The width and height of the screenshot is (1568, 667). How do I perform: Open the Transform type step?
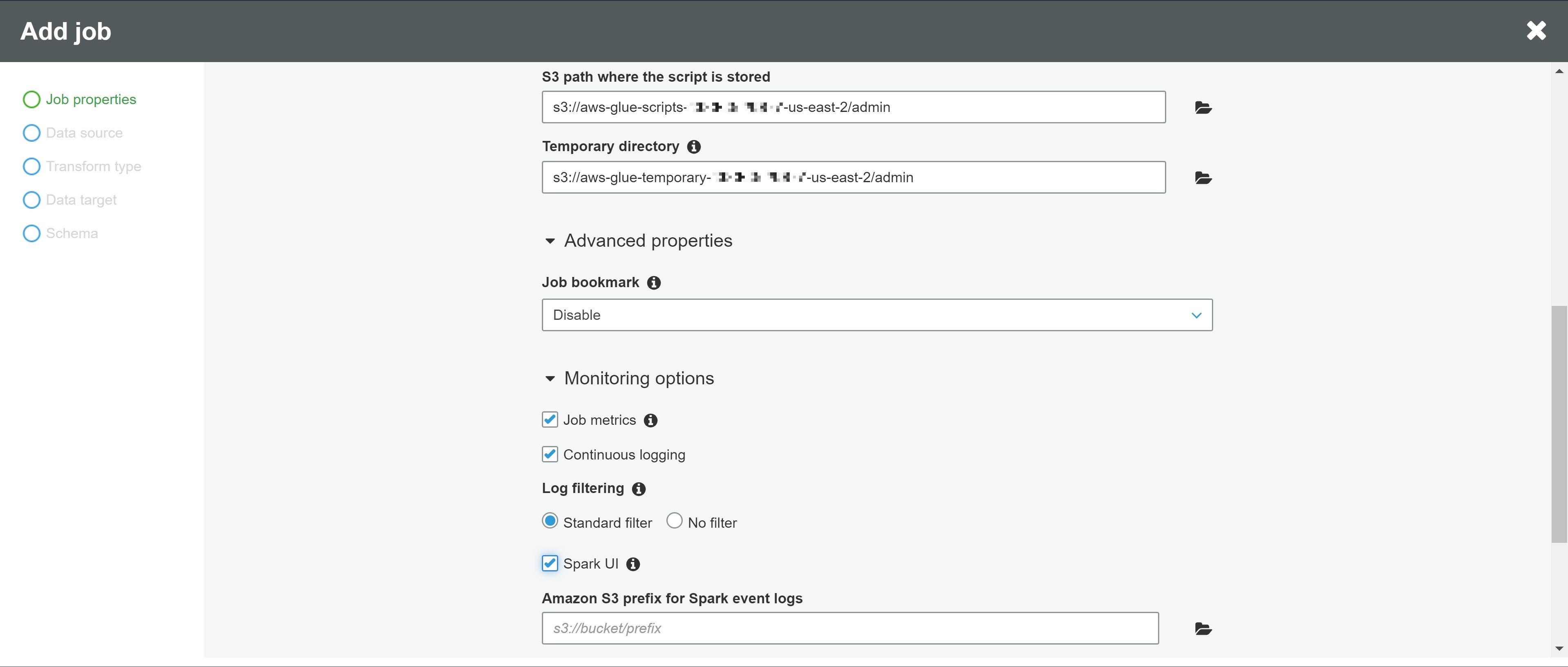[x=93, y=166]
